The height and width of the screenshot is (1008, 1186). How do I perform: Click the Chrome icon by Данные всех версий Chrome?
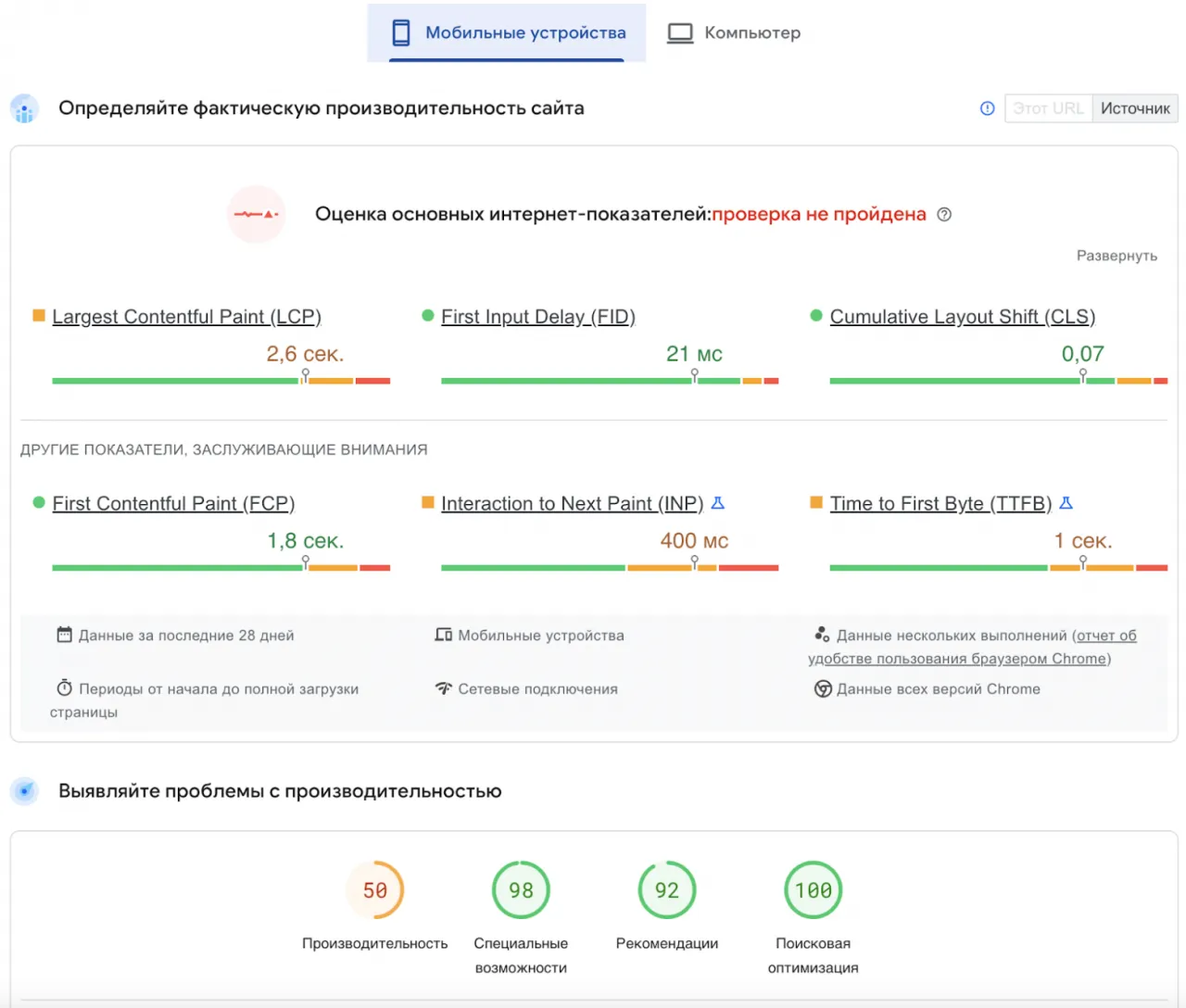[823, 688]
